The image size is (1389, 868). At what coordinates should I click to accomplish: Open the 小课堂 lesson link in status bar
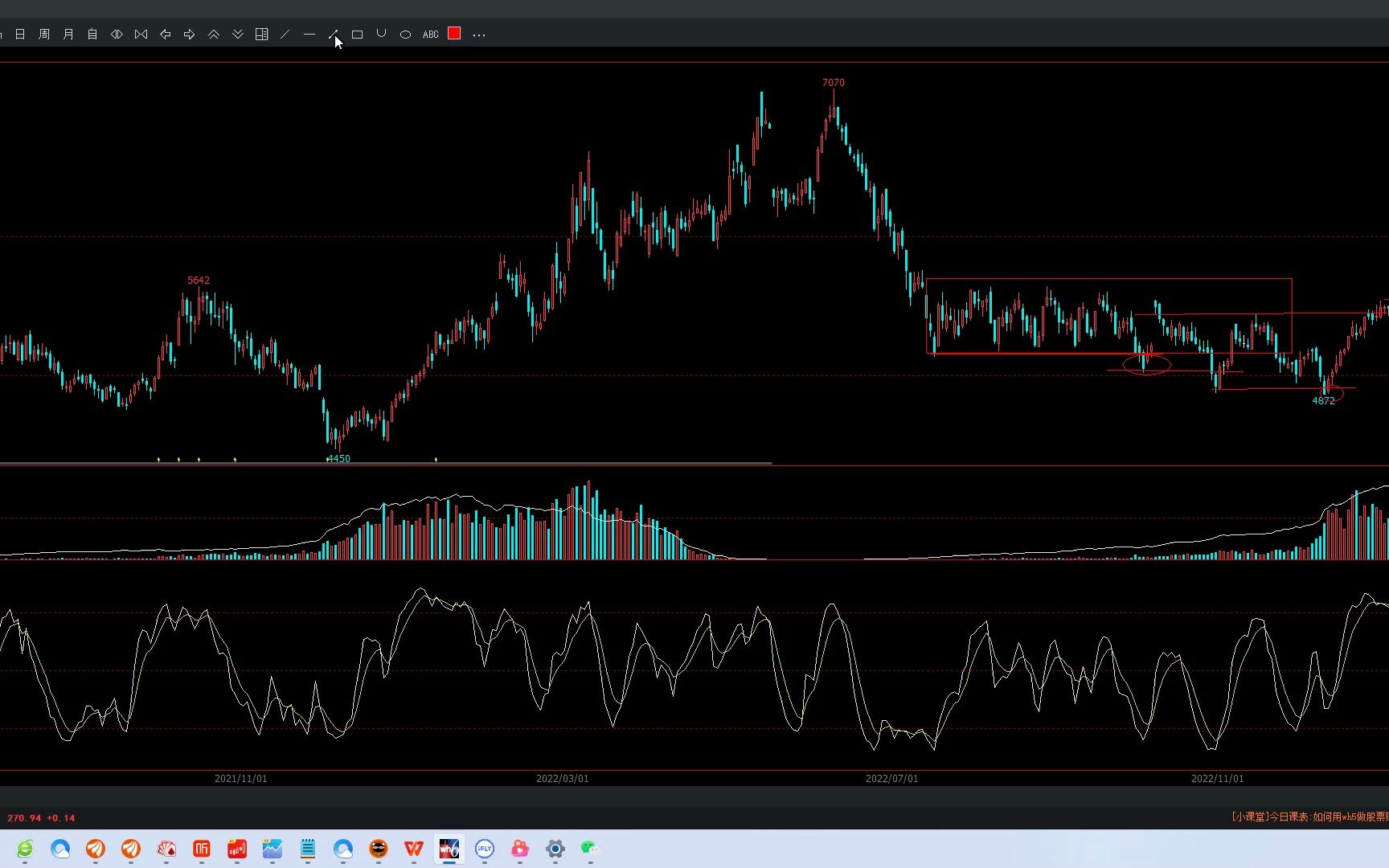click(x=1310, y=817)
